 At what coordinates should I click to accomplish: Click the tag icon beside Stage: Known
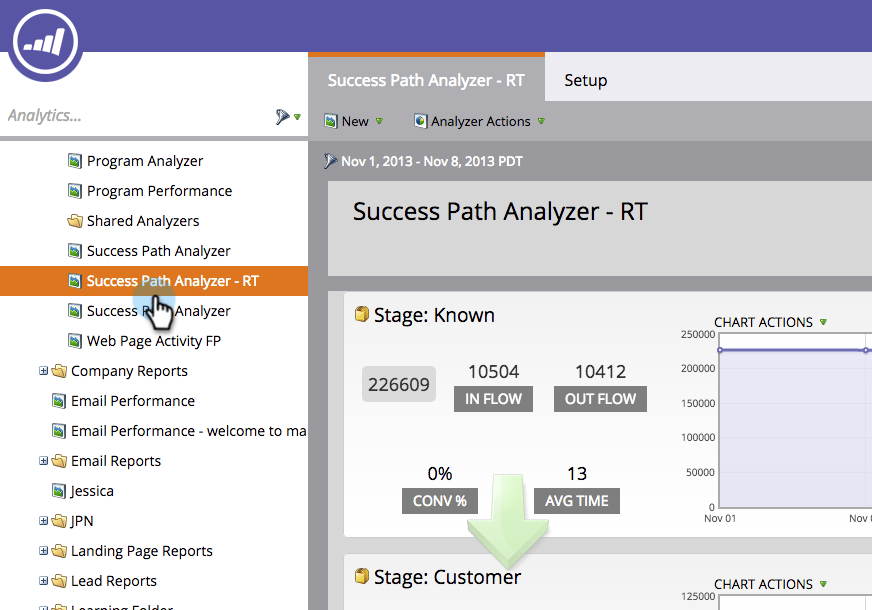362,314
